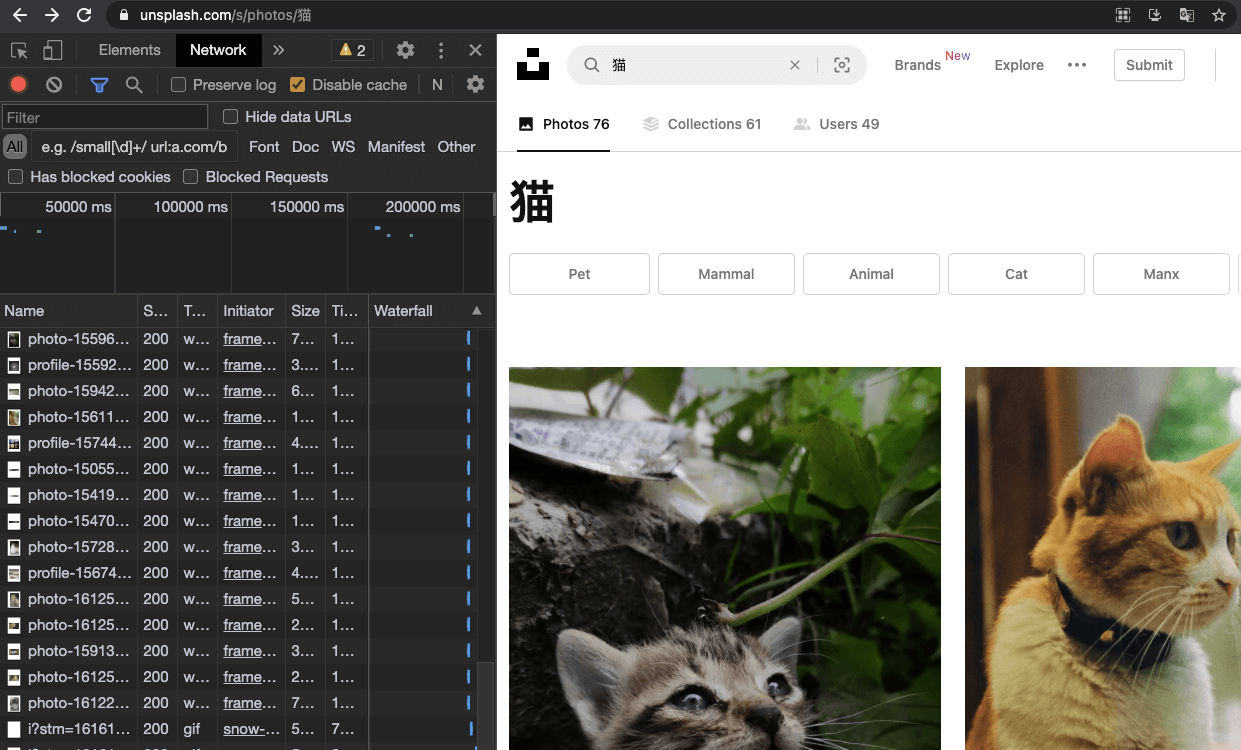Screen dimensions: 1241x750
Task: Stop recording network log
Action: coord(19,85)
